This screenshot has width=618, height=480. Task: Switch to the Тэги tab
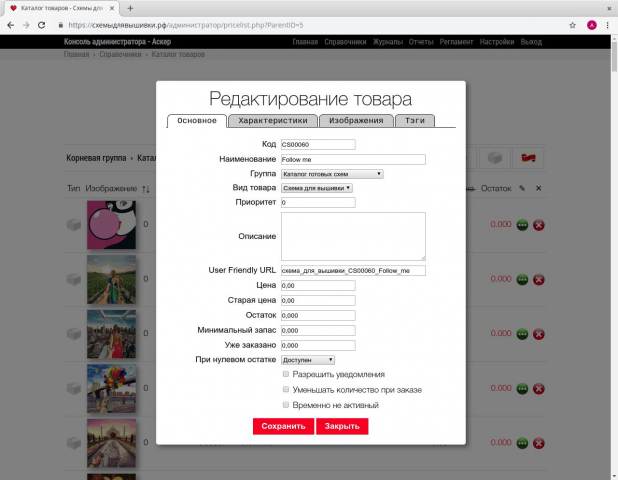click(x=415, y=121)
